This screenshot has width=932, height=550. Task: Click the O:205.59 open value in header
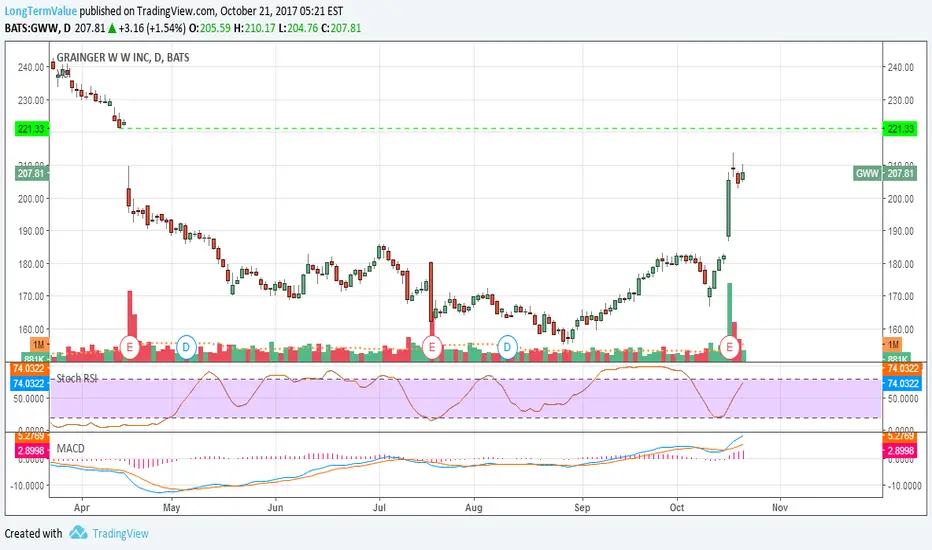[x=210, y=28]
